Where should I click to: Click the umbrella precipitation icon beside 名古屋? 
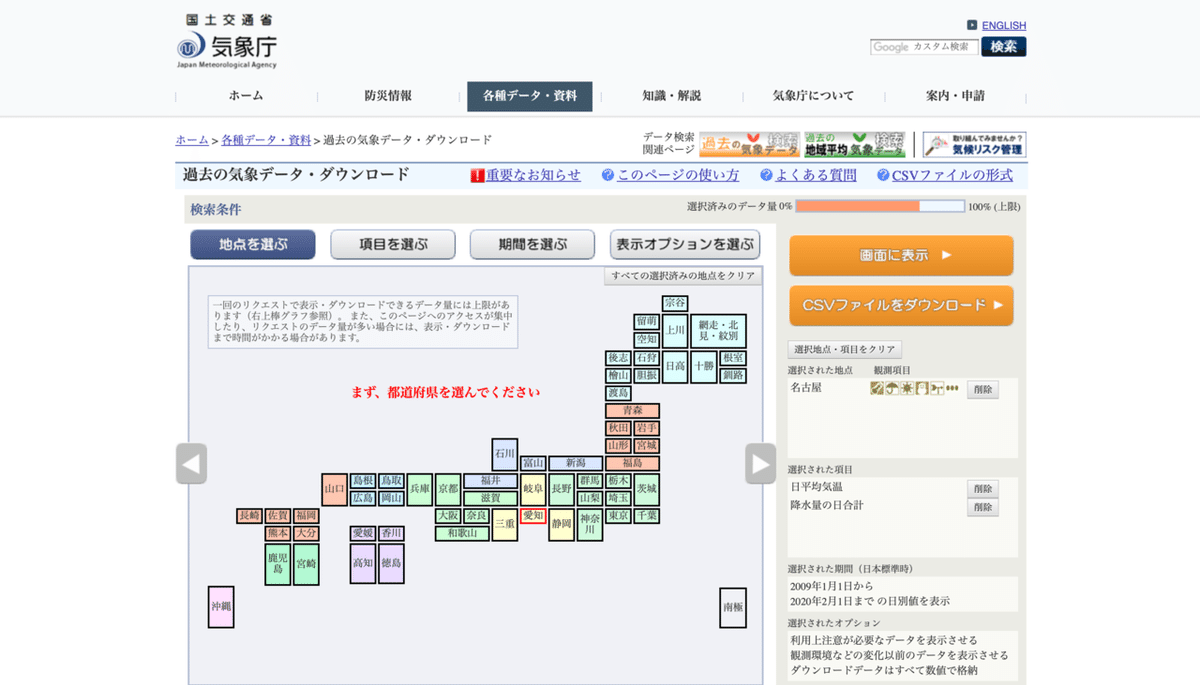coord(892,388)
